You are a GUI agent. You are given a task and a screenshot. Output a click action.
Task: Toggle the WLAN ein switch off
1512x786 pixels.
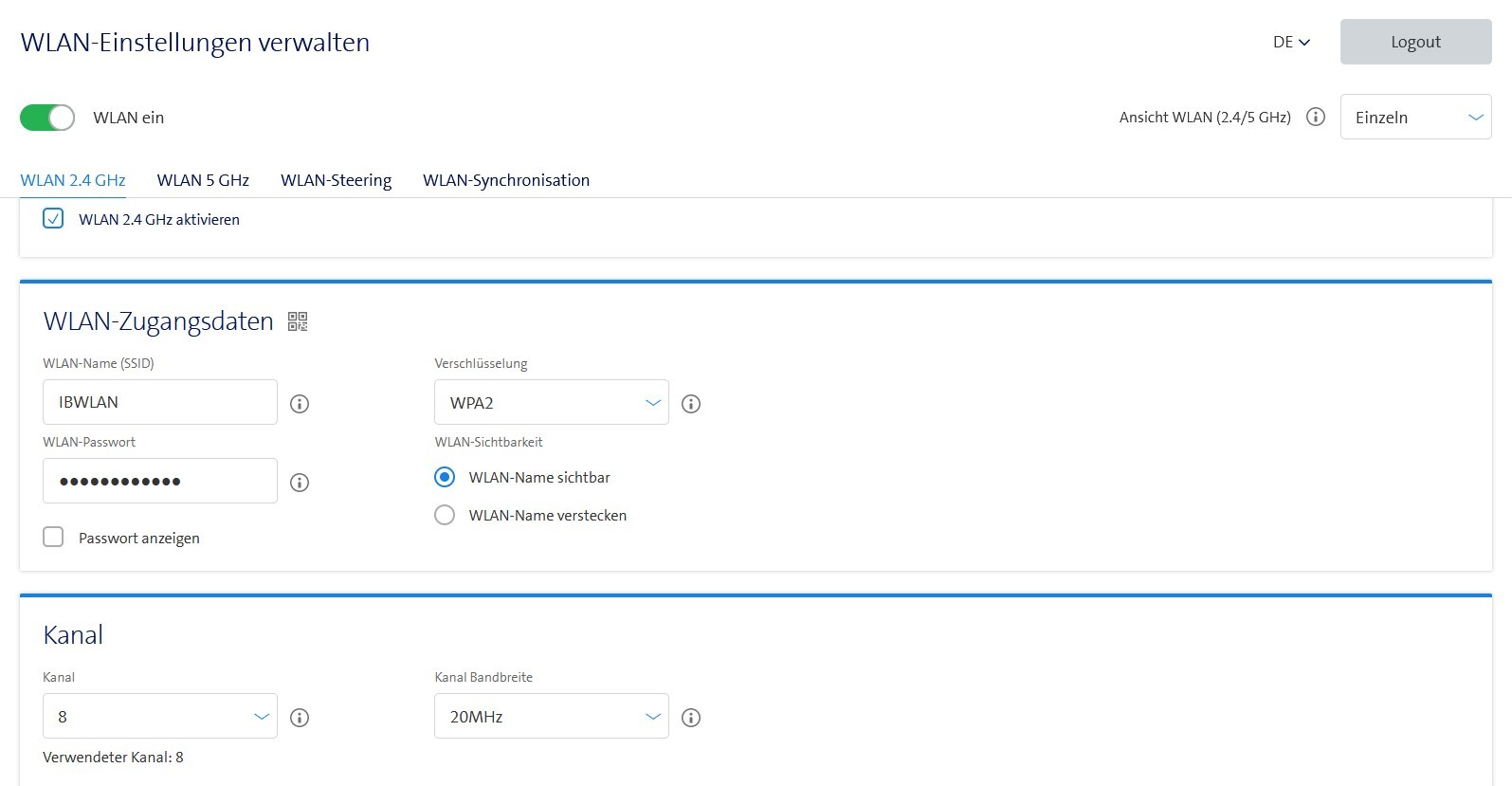(47, 118)
